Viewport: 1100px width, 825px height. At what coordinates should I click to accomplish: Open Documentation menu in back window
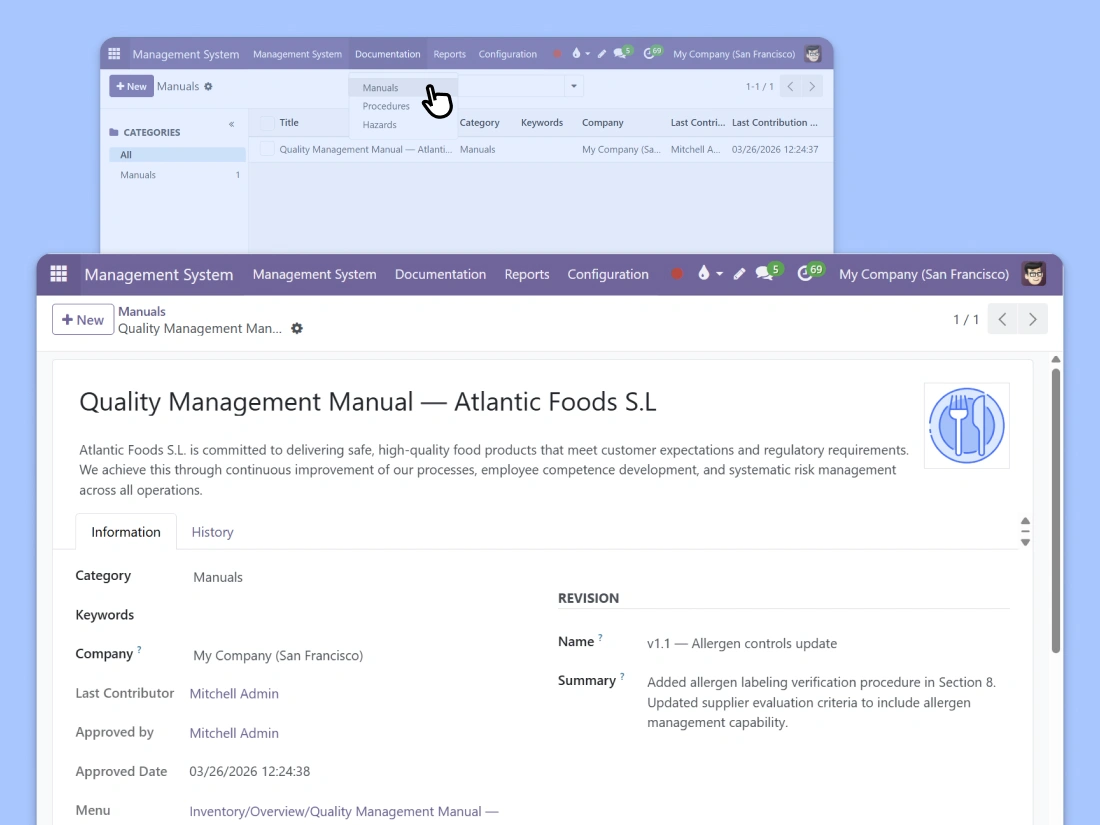point(388,54)
